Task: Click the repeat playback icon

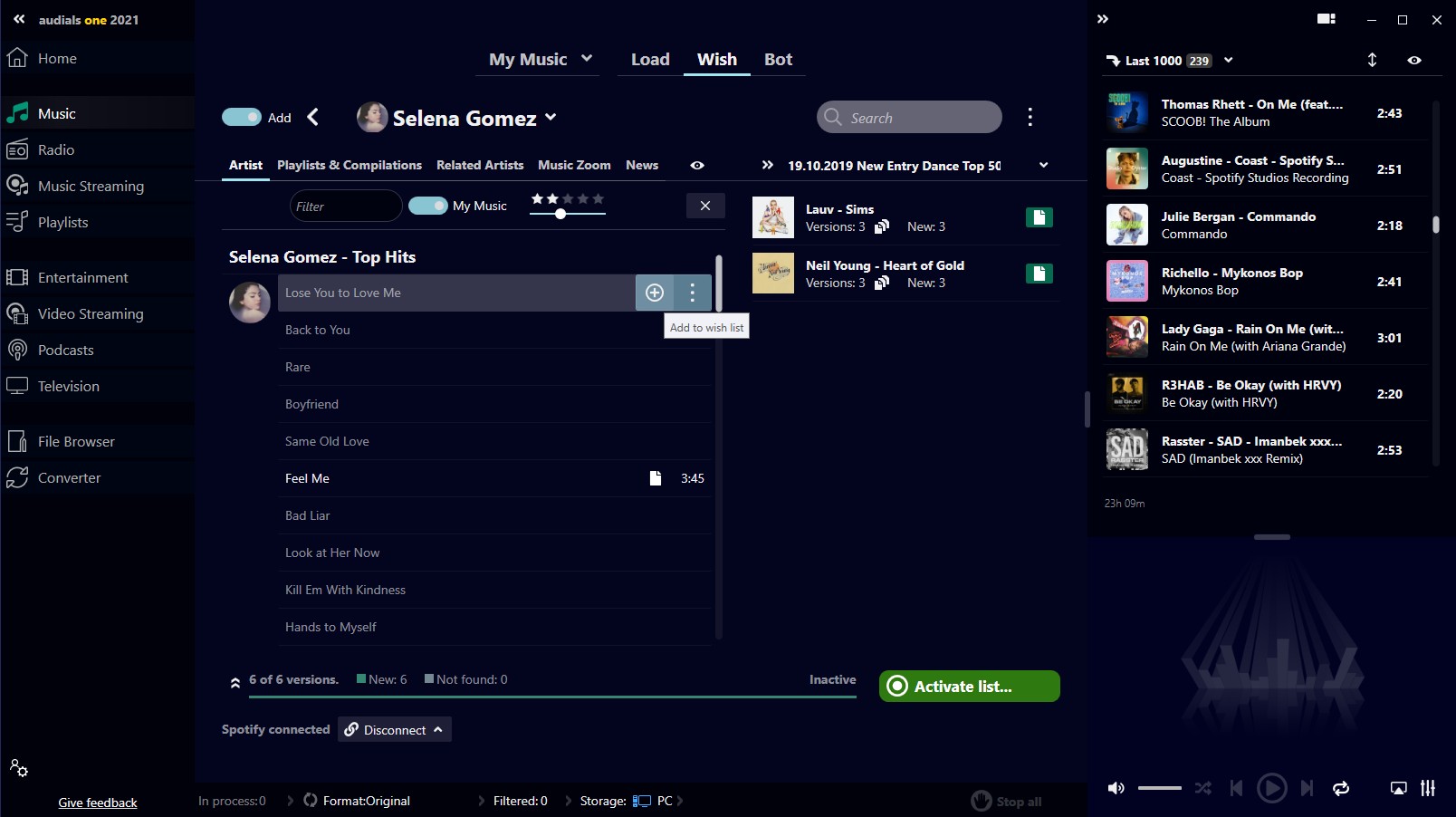Action: pos(1341,788)
